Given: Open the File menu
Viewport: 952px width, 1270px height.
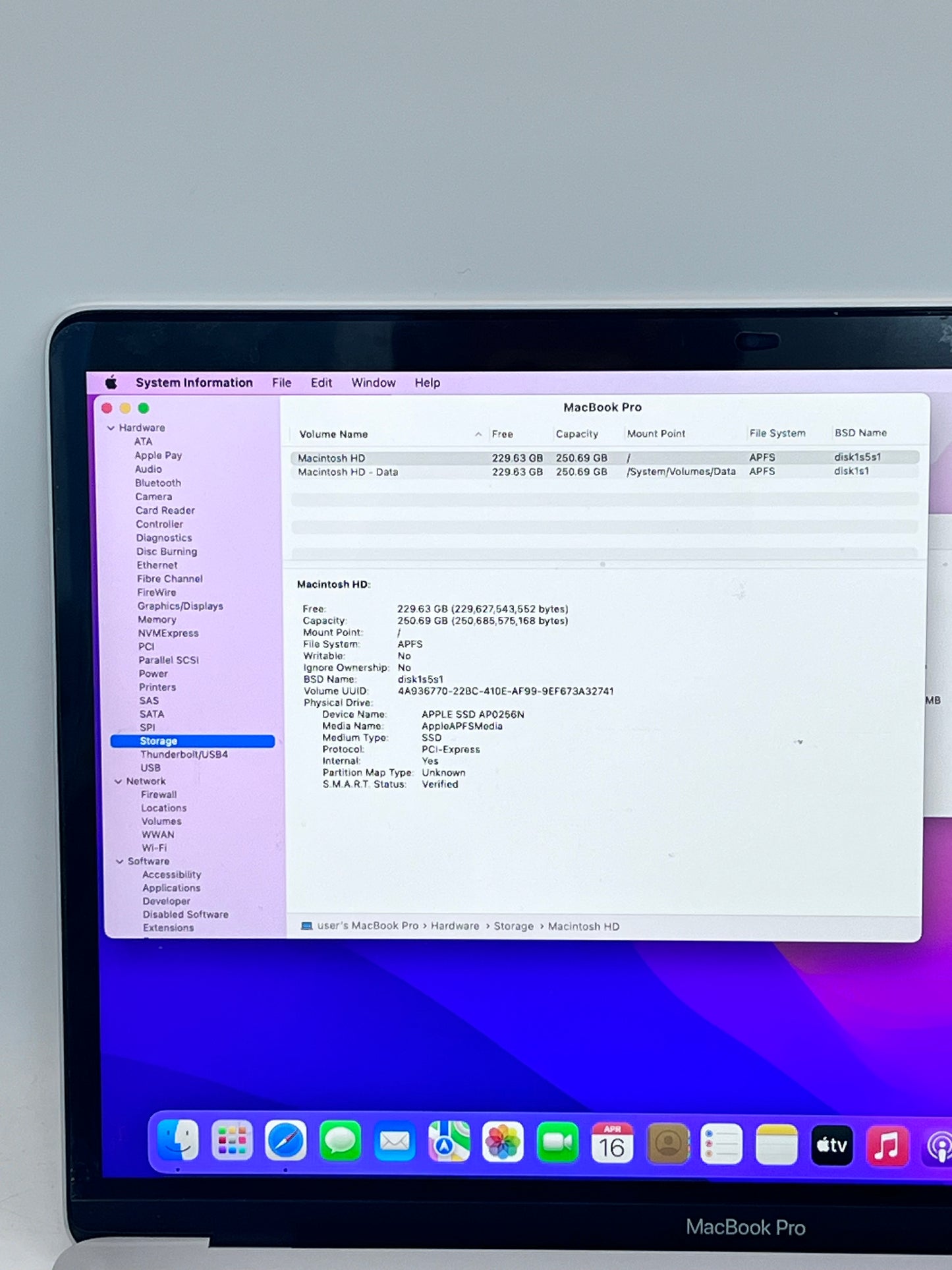Looking at the screenshot, I should (x=281, y=382).
